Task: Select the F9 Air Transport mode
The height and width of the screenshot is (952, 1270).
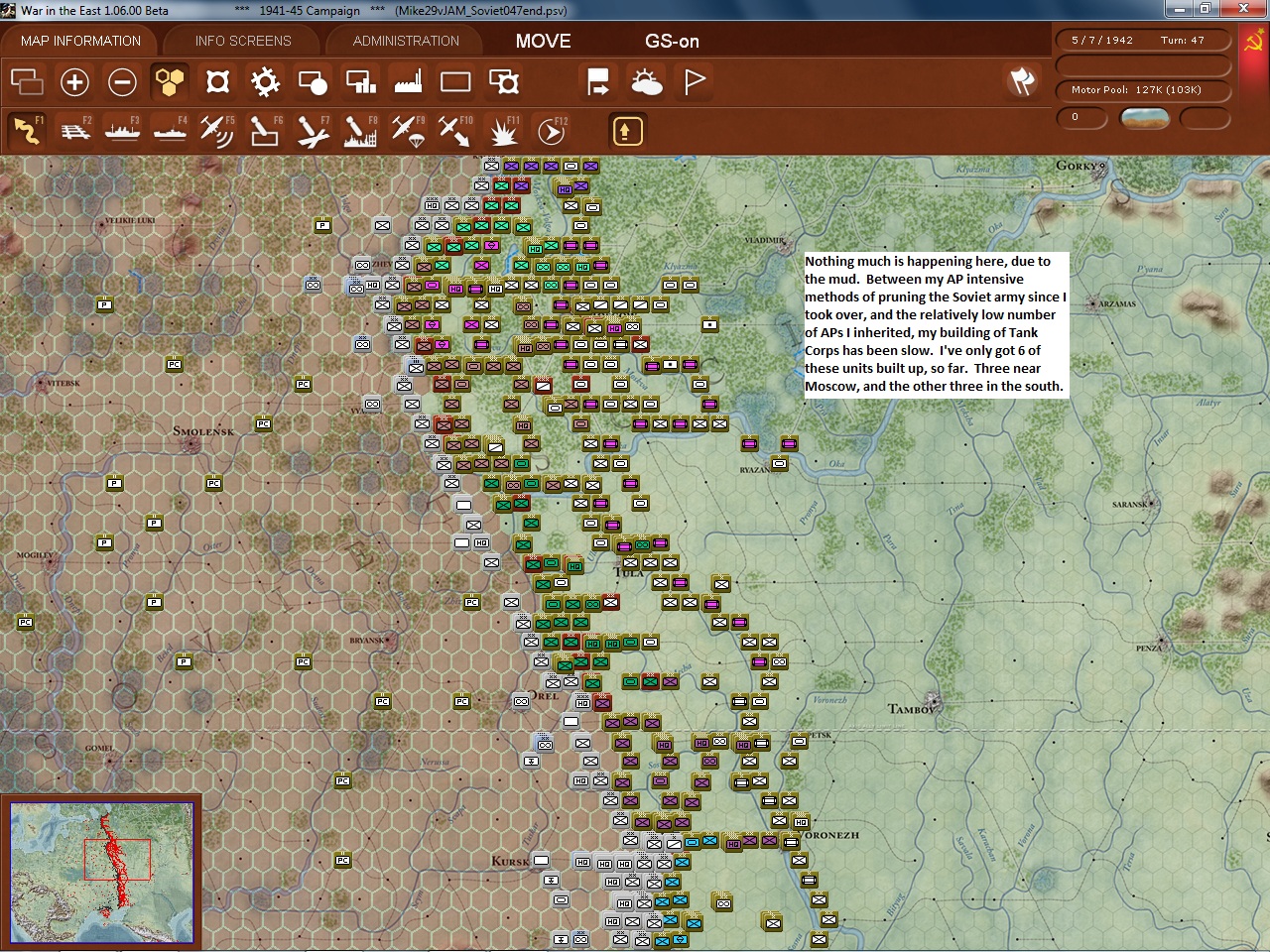Action: click(x=408, y=130)
